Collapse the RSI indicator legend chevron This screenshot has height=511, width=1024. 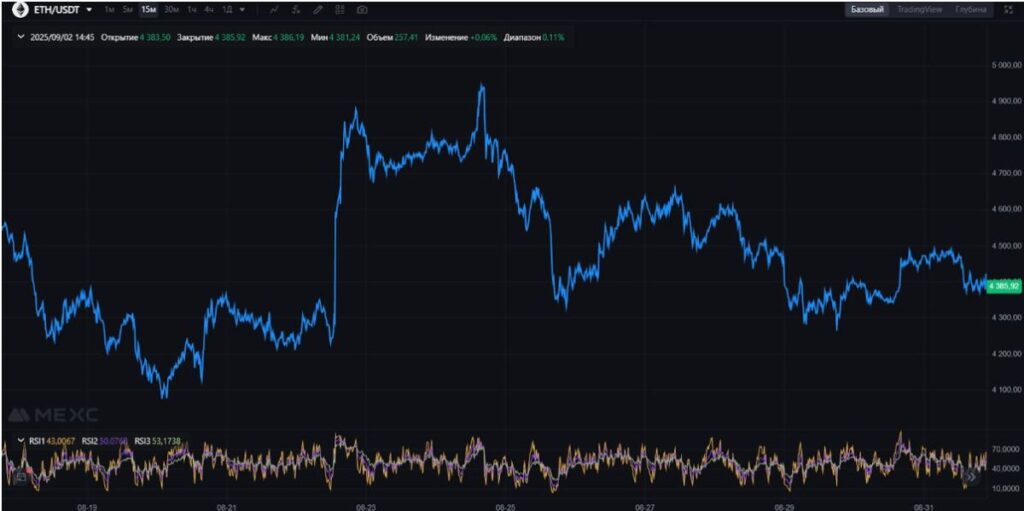pos(21,441)
